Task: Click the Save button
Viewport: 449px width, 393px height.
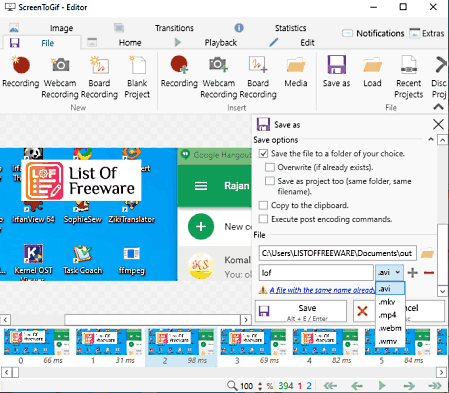Action: (x=301, y=311)
